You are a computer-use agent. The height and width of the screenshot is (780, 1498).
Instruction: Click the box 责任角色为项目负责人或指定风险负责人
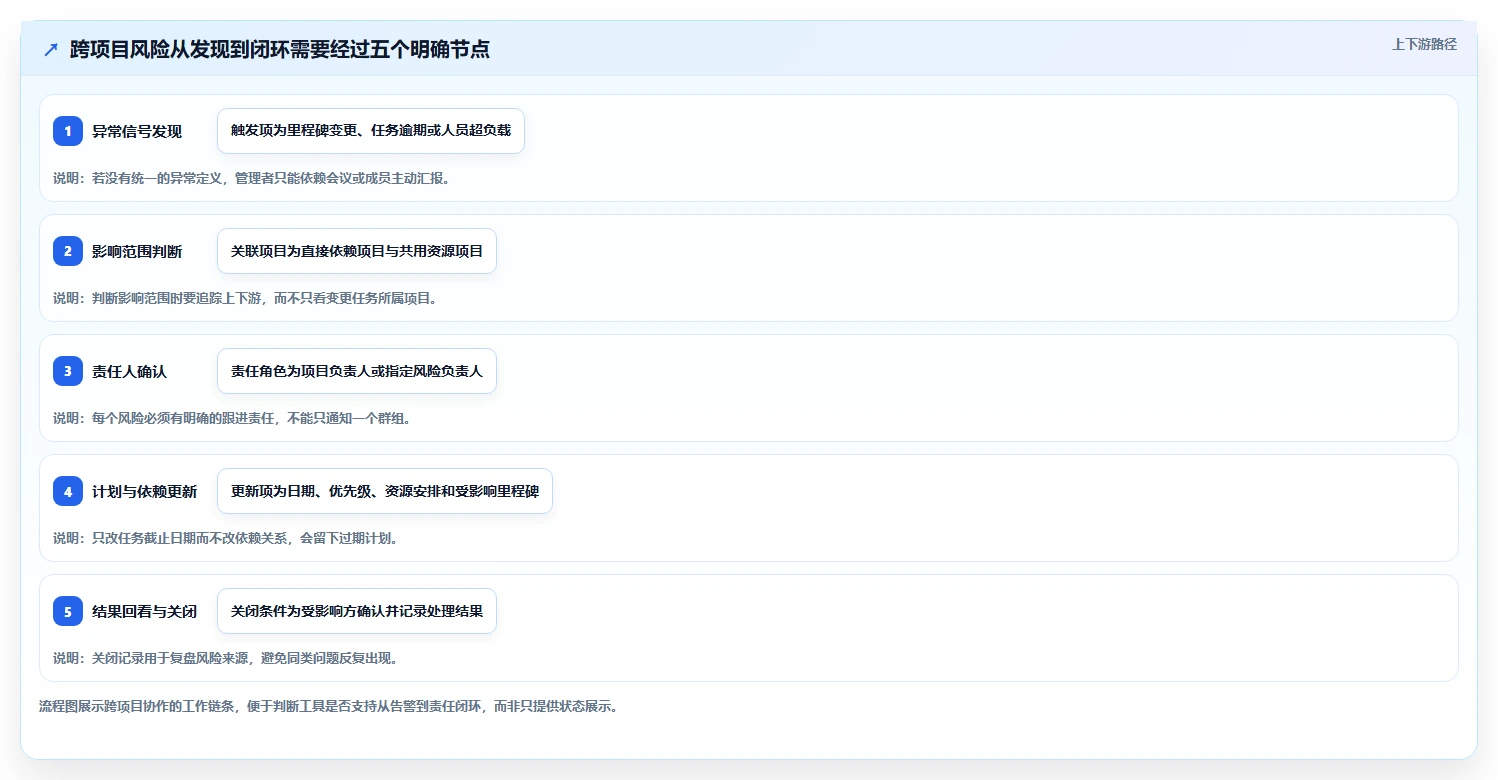click(357, 371)
